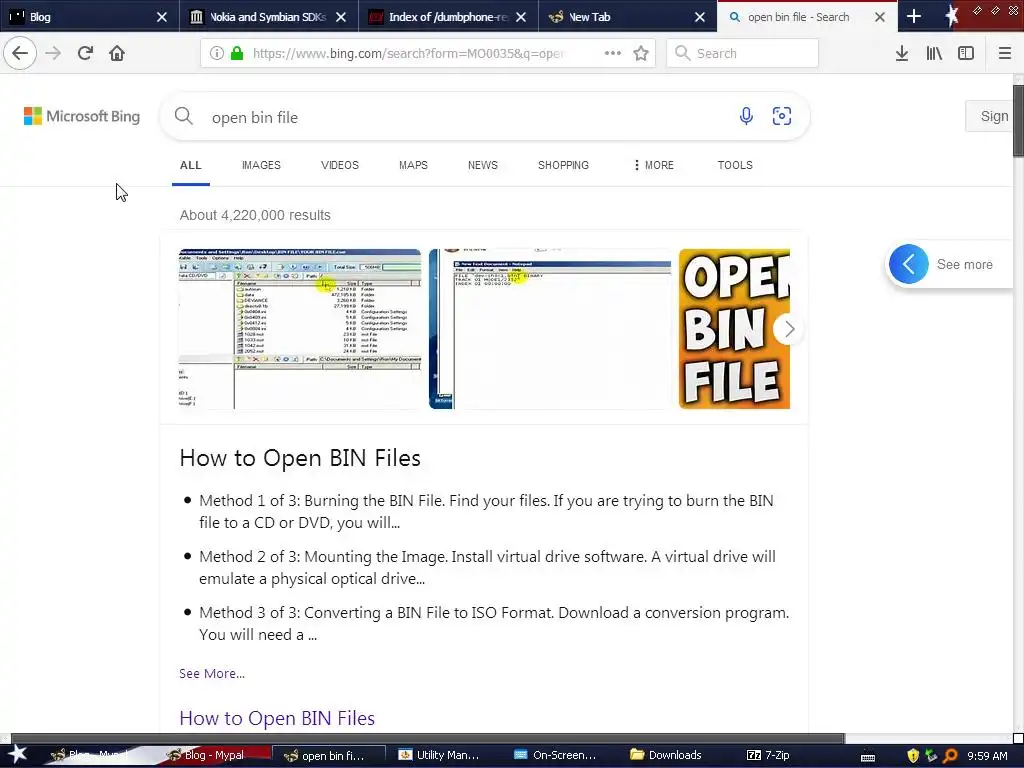Click the green padlock security icon

237,54
